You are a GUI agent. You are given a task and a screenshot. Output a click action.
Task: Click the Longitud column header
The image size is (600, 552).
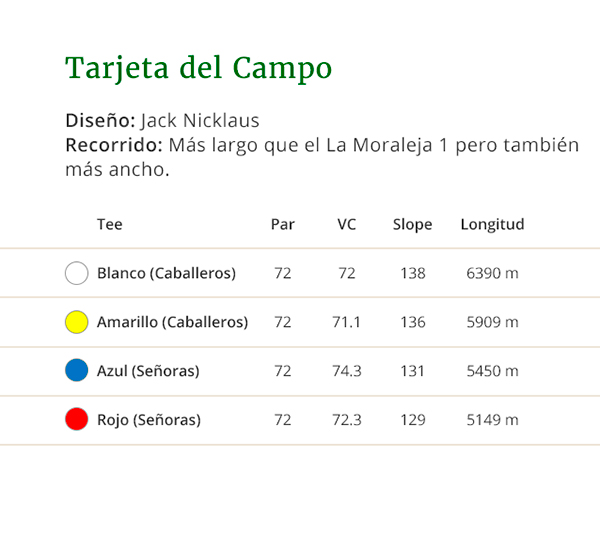point(492,225)
